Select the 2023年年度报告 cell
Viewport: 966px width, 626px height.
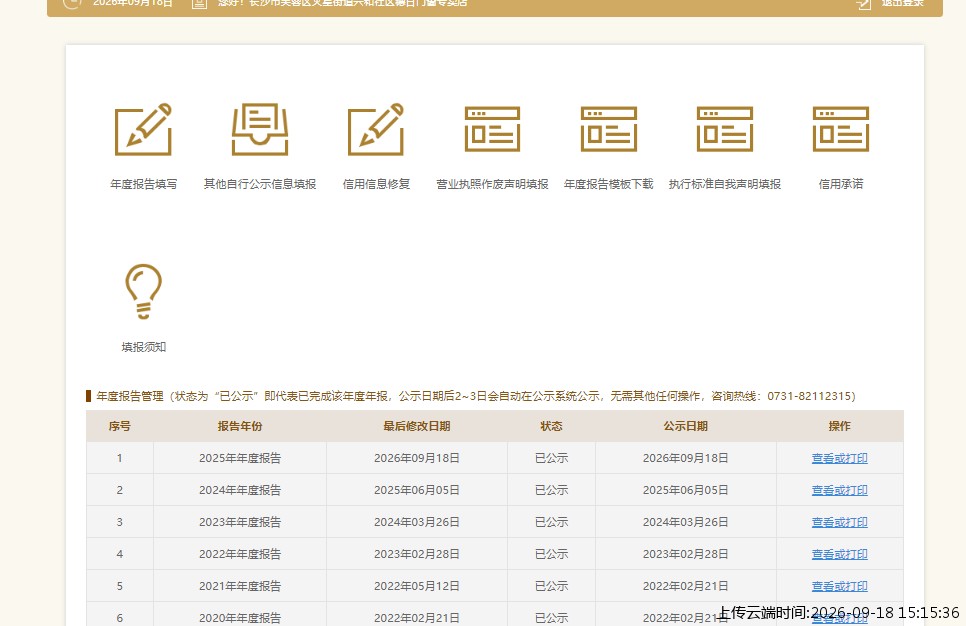coord(240,522)
